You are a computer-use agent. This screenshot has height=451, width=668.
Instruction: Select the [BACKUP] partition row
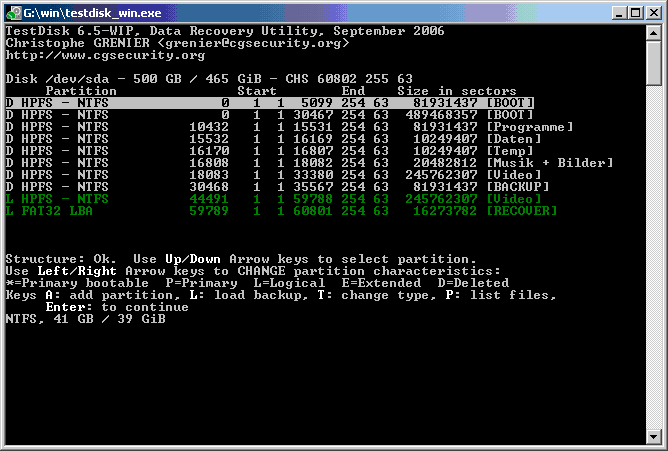pos(277,187)
